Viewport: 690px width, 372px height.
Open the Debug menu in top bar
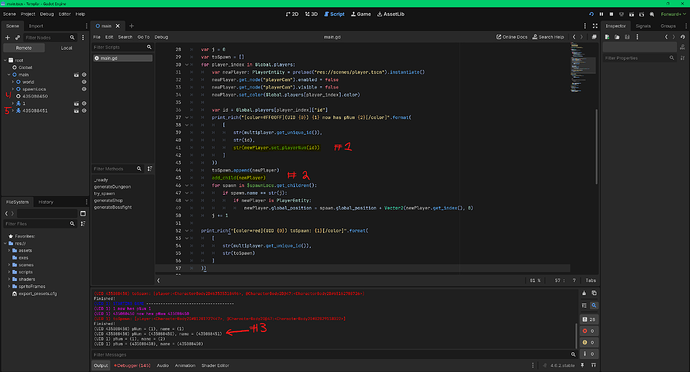(x=47, y=14)
